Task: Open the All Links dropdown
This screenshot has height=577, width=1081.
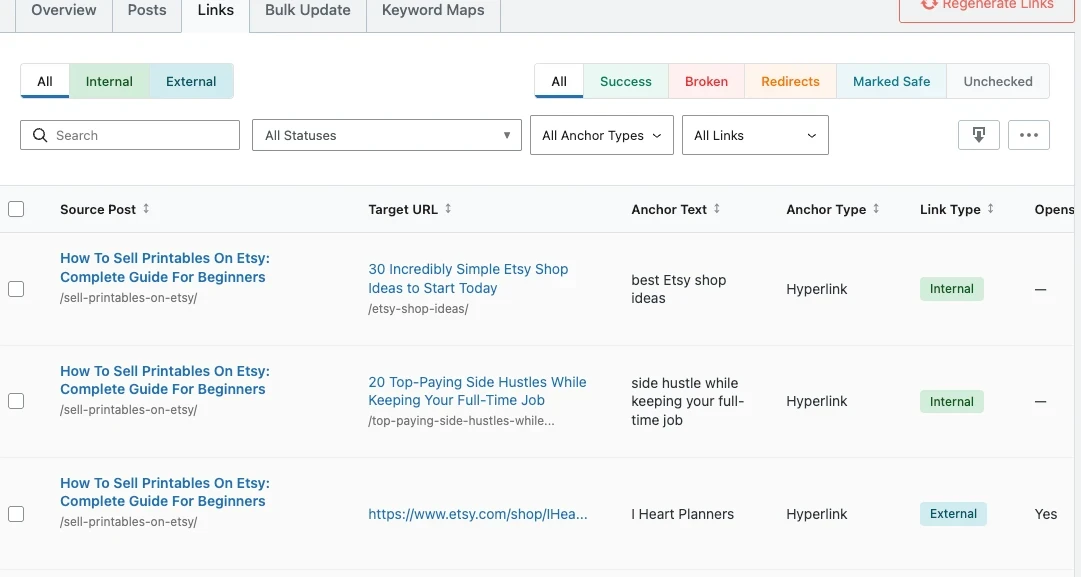Action: pos(755,135)
